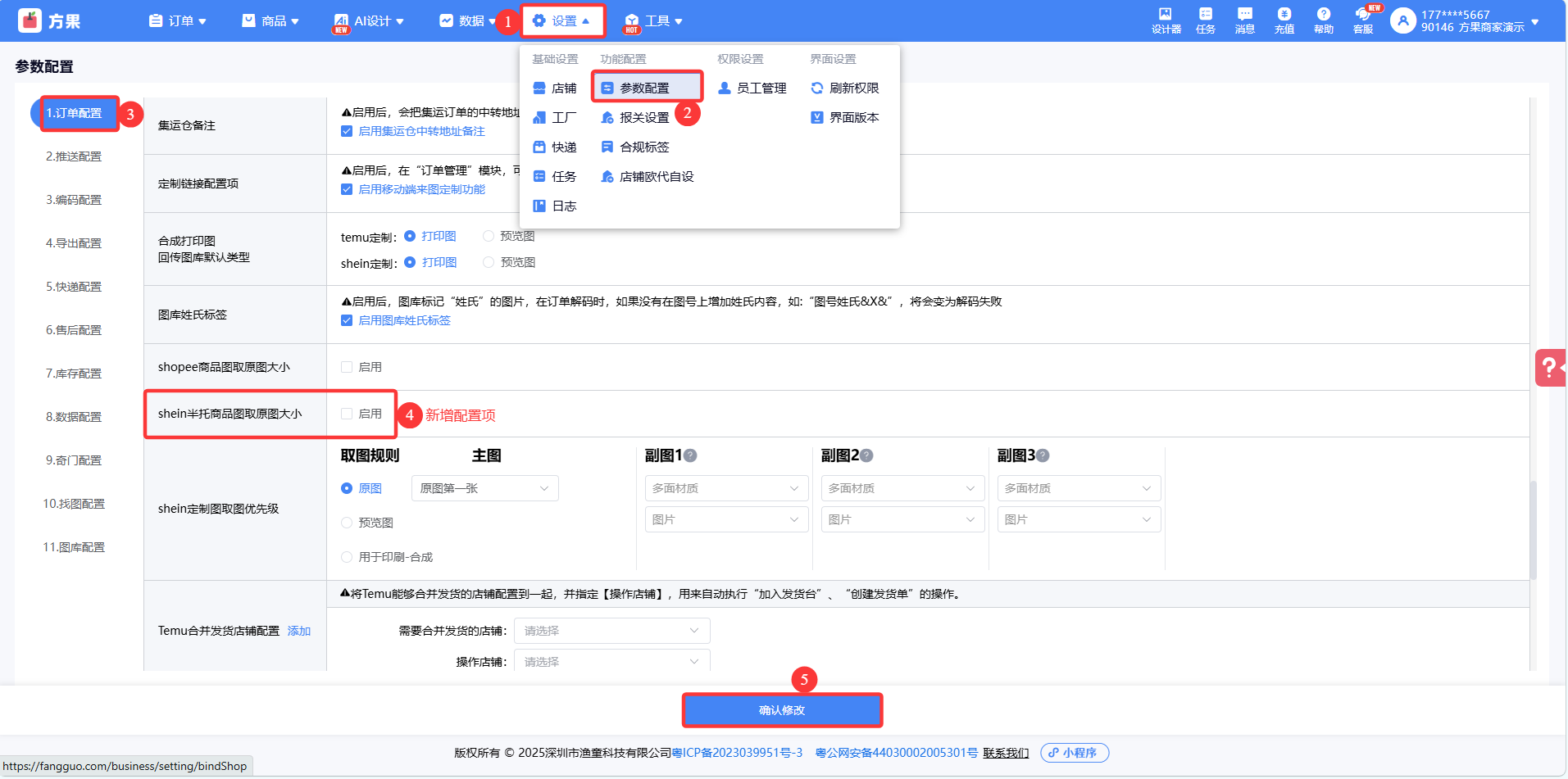Viewport: 1568px width, 779px height.
Task: Switch to 2.推送配置 tab
Action: pos(74,156)
